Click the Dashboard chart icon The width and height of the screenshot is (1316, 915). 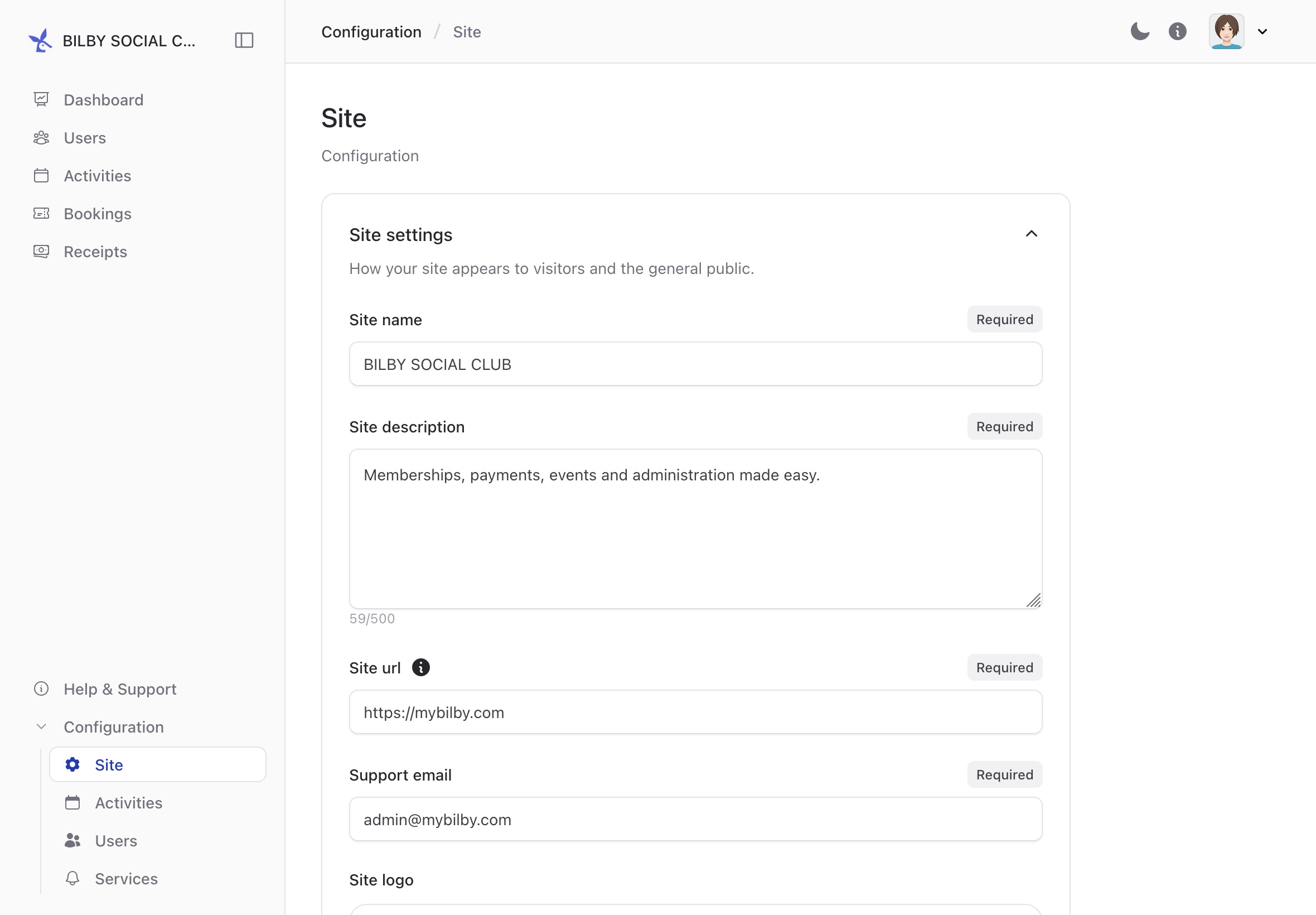[41, 100]
